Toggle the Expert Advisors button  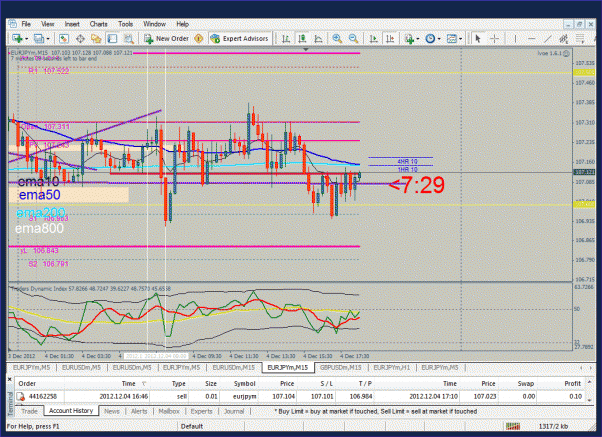240,38
